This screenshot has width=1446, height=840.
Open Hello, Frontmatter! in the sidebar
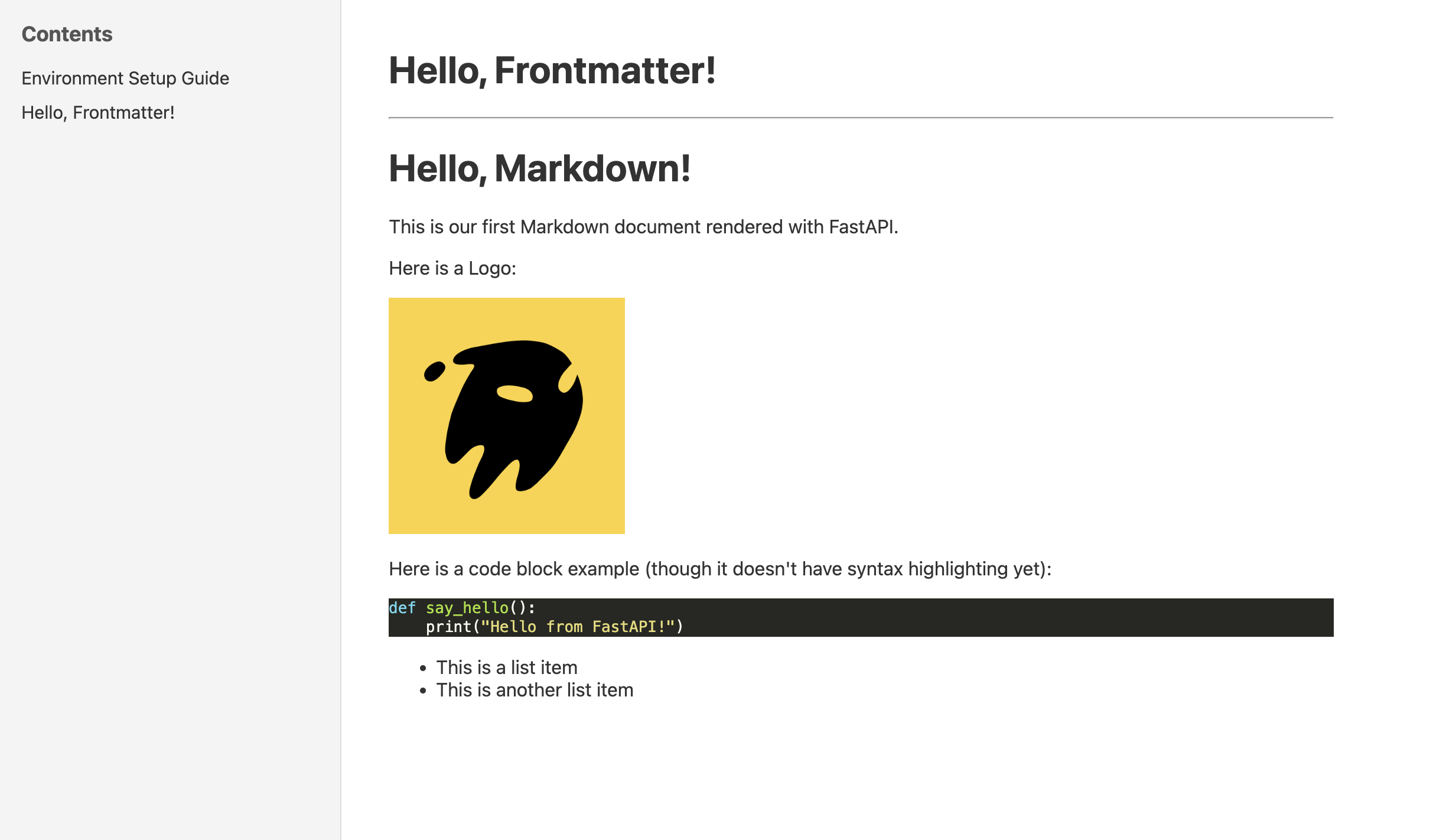click(98, 112)
